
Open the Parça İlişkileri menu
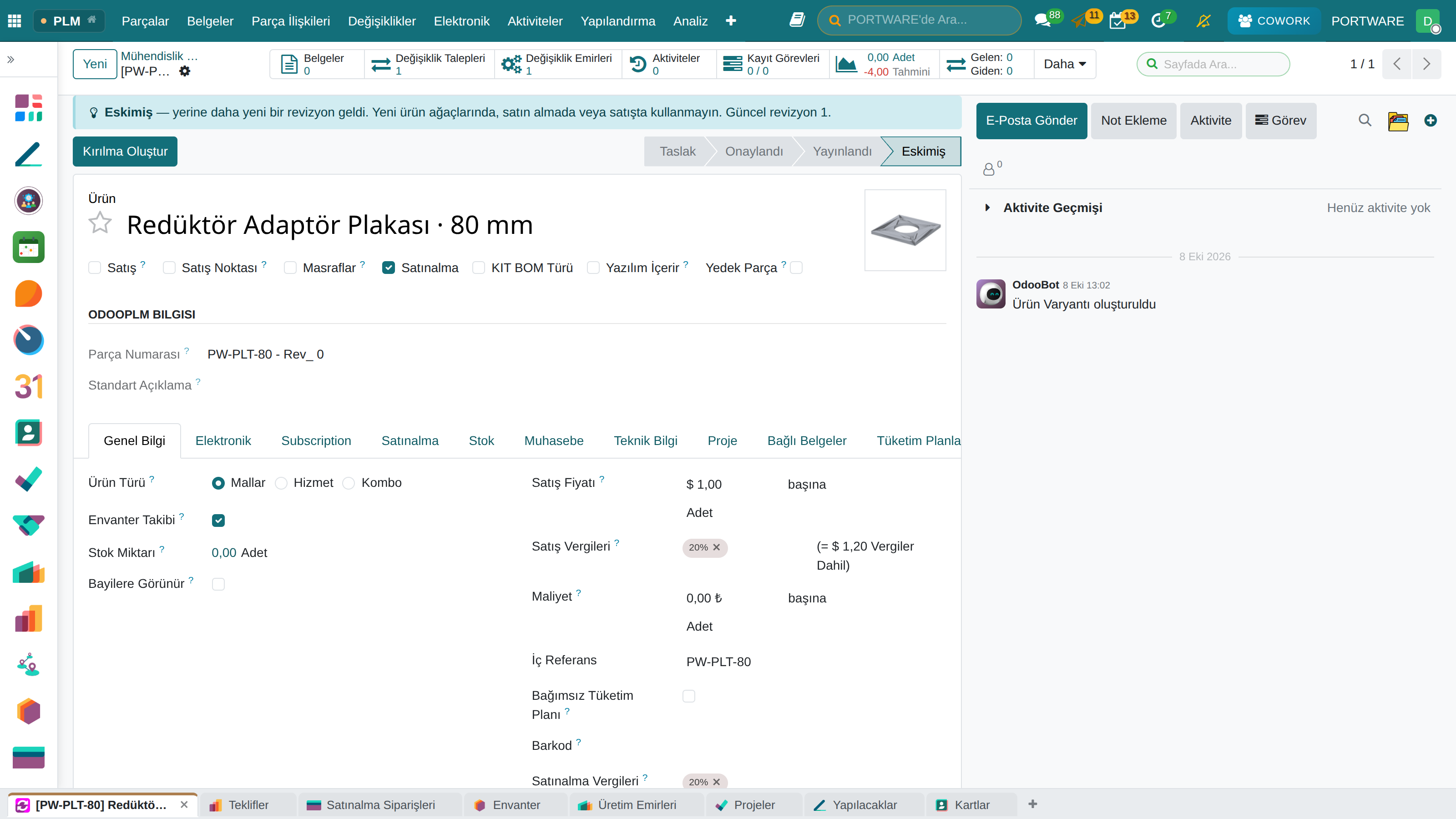coord(291,21)
